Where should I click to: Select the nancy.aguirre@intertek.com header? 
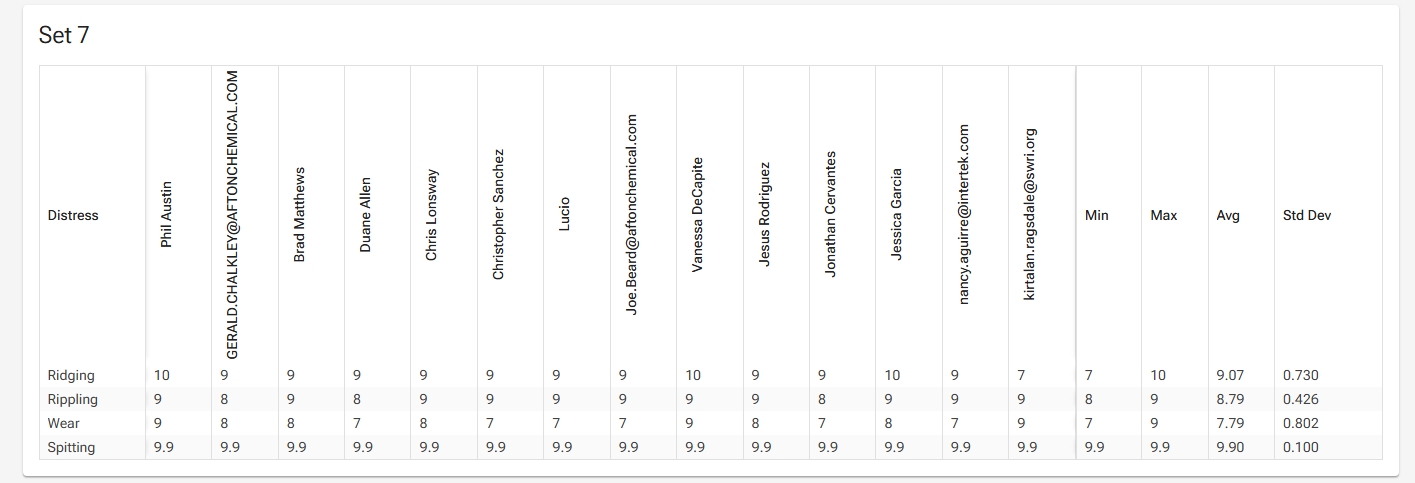[963, 215]
